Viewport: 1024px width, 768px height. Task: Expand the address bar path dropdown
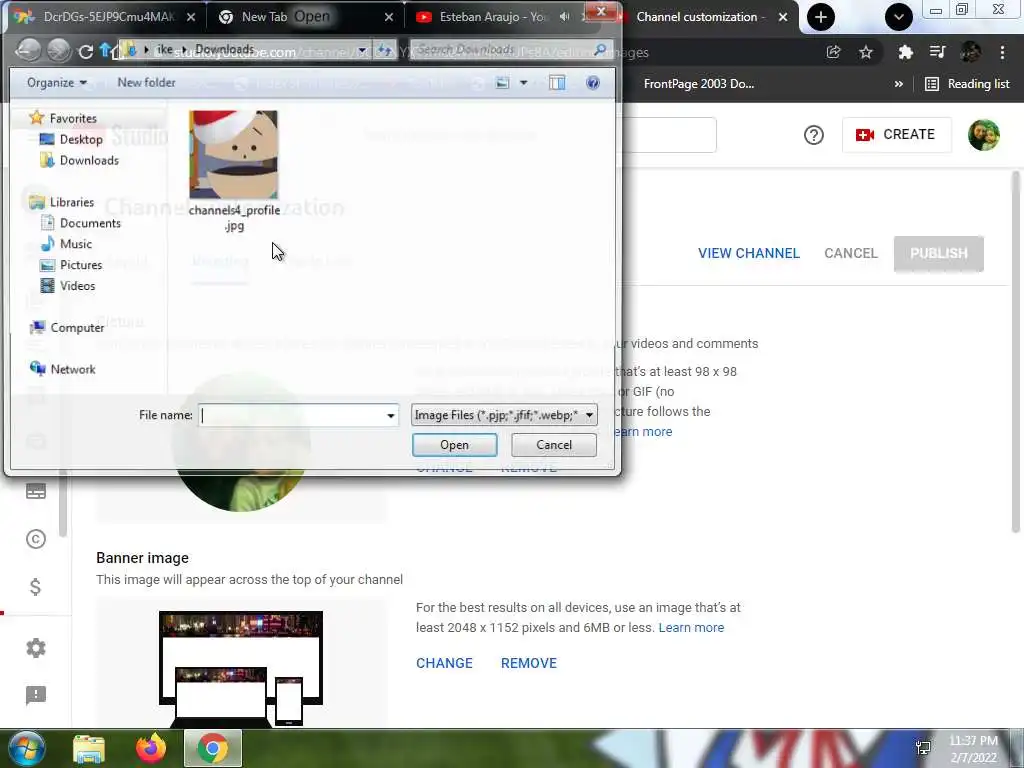pos(362,50)
